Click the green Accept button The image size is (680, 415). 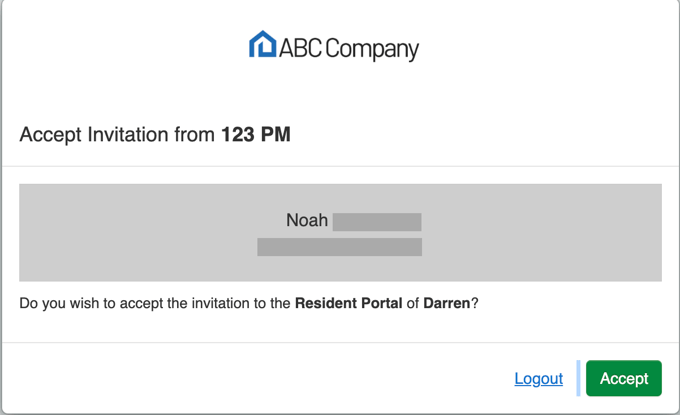click(x=624, y=378)
